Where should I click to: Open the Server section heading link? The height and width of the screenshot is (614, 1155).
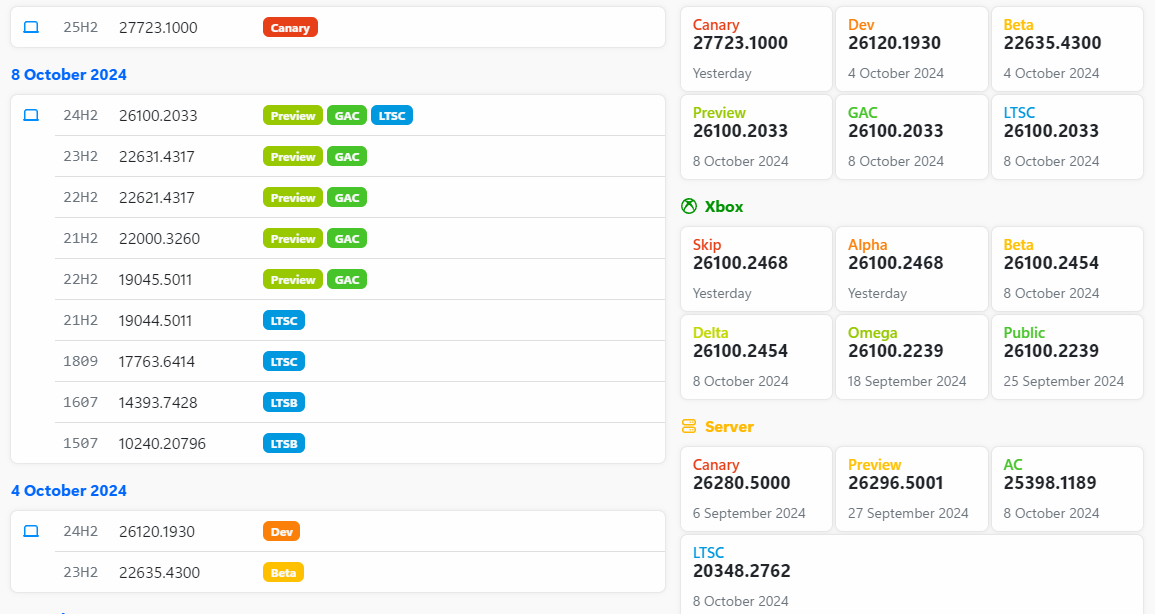729,427
